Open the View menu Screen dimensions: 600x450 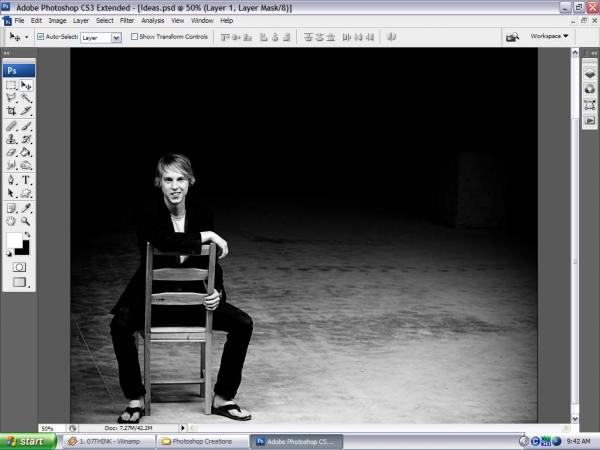(x=178, y=21)
